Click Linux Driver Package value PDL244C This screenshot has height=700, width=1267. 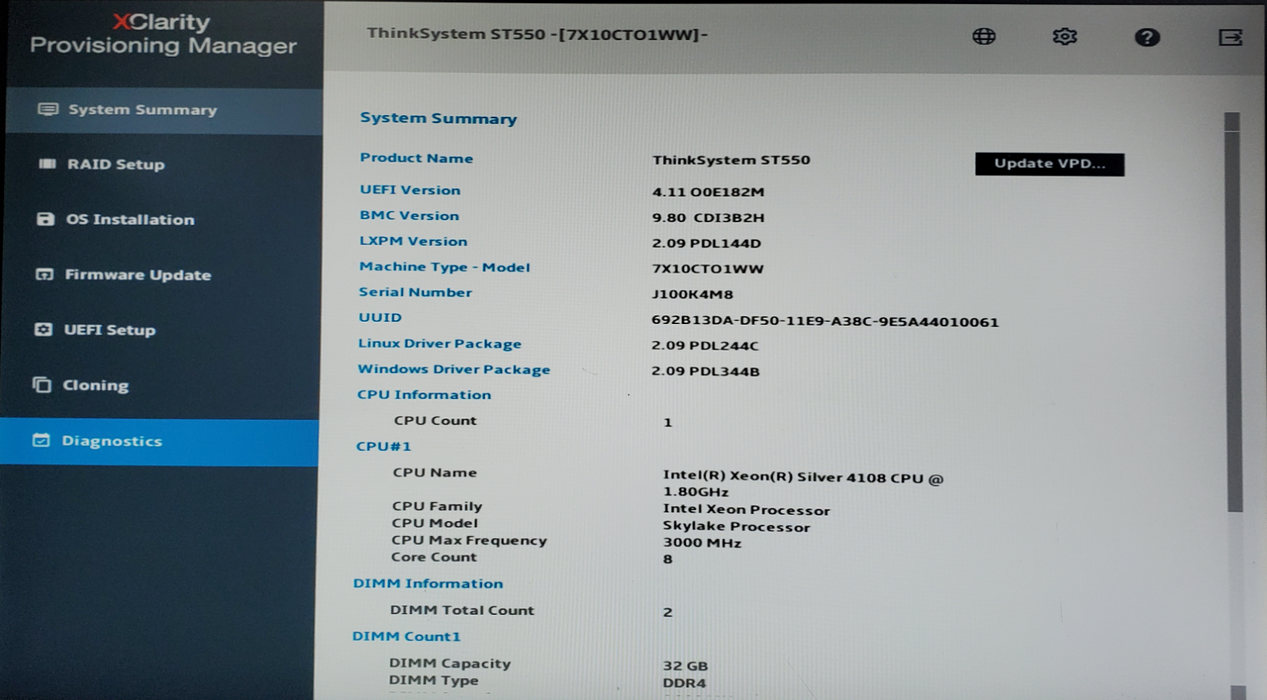click(705, 347)
